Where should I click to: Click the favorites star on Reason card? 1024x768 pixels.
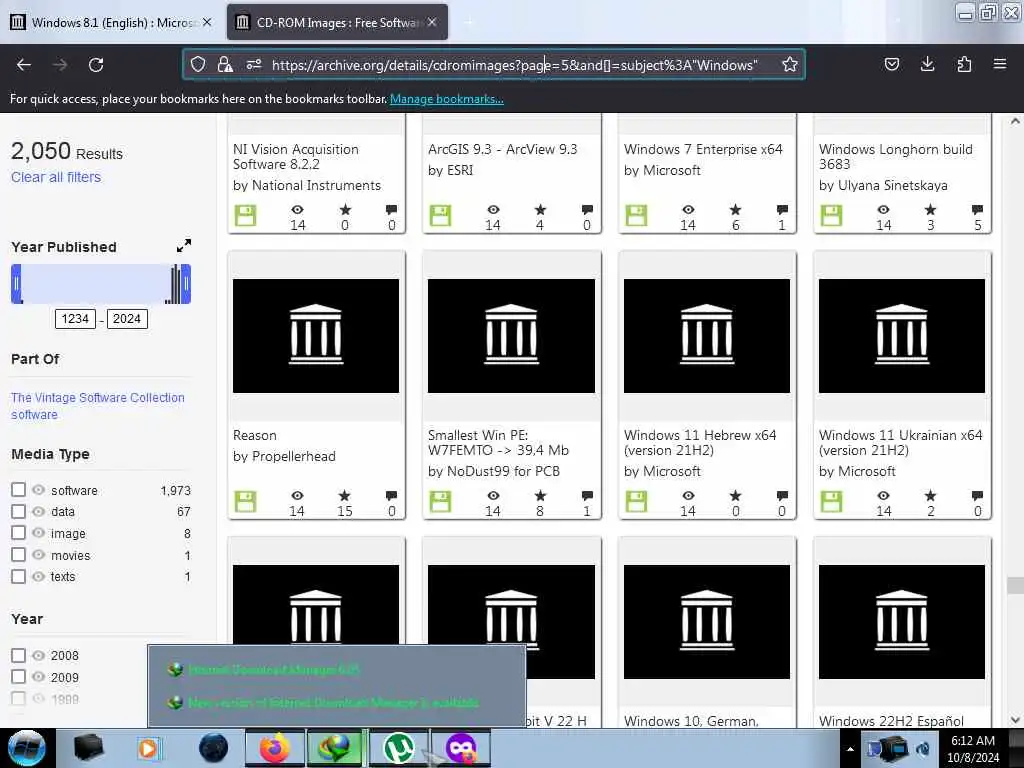(x=345, y=496)
